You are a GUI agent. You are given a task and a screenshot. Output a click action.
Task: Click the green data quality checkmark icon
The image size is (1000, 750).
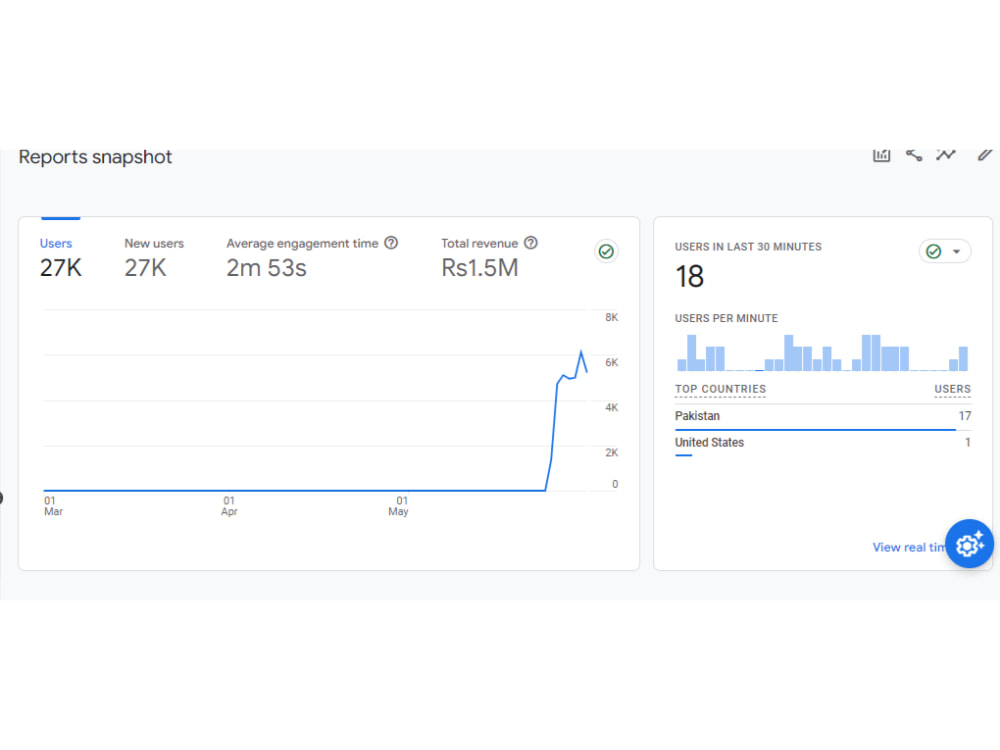pos(606,251)
